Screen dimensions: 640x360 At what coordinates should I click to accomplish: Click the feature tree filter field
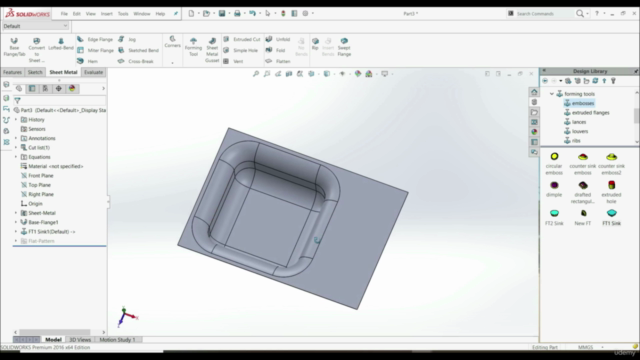click(x=59, y=100)
